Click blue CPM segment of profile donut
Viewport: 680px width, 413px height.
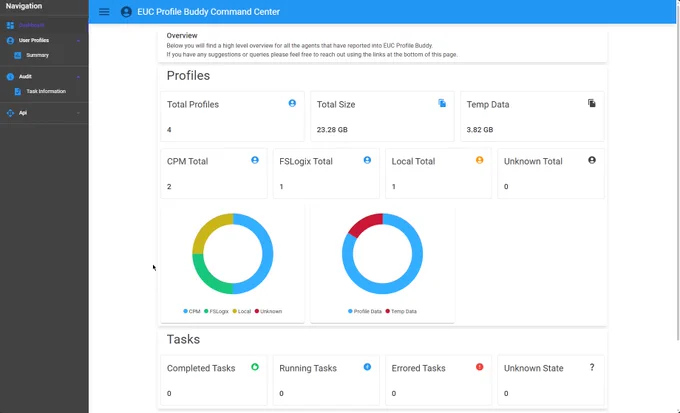pos(268,254)
